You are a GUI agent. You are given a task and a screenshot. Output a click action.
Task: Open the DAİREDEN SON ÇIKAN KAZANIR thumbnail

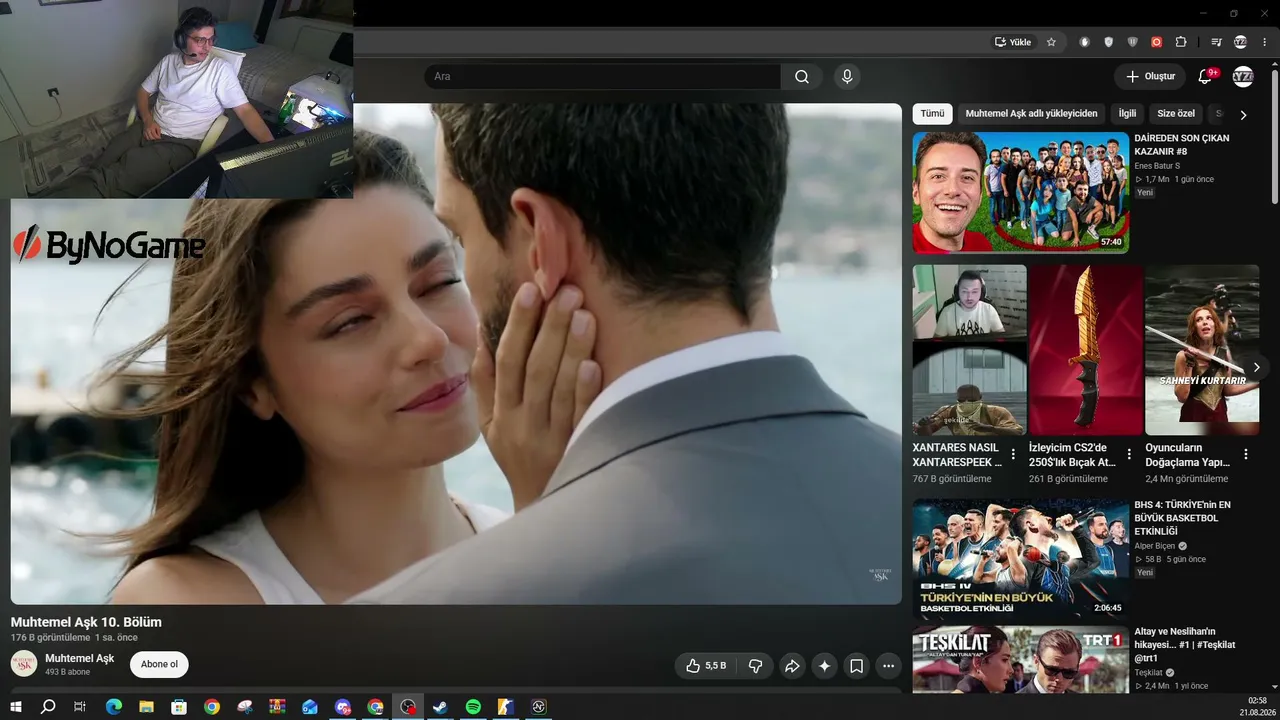[1020, 192]
